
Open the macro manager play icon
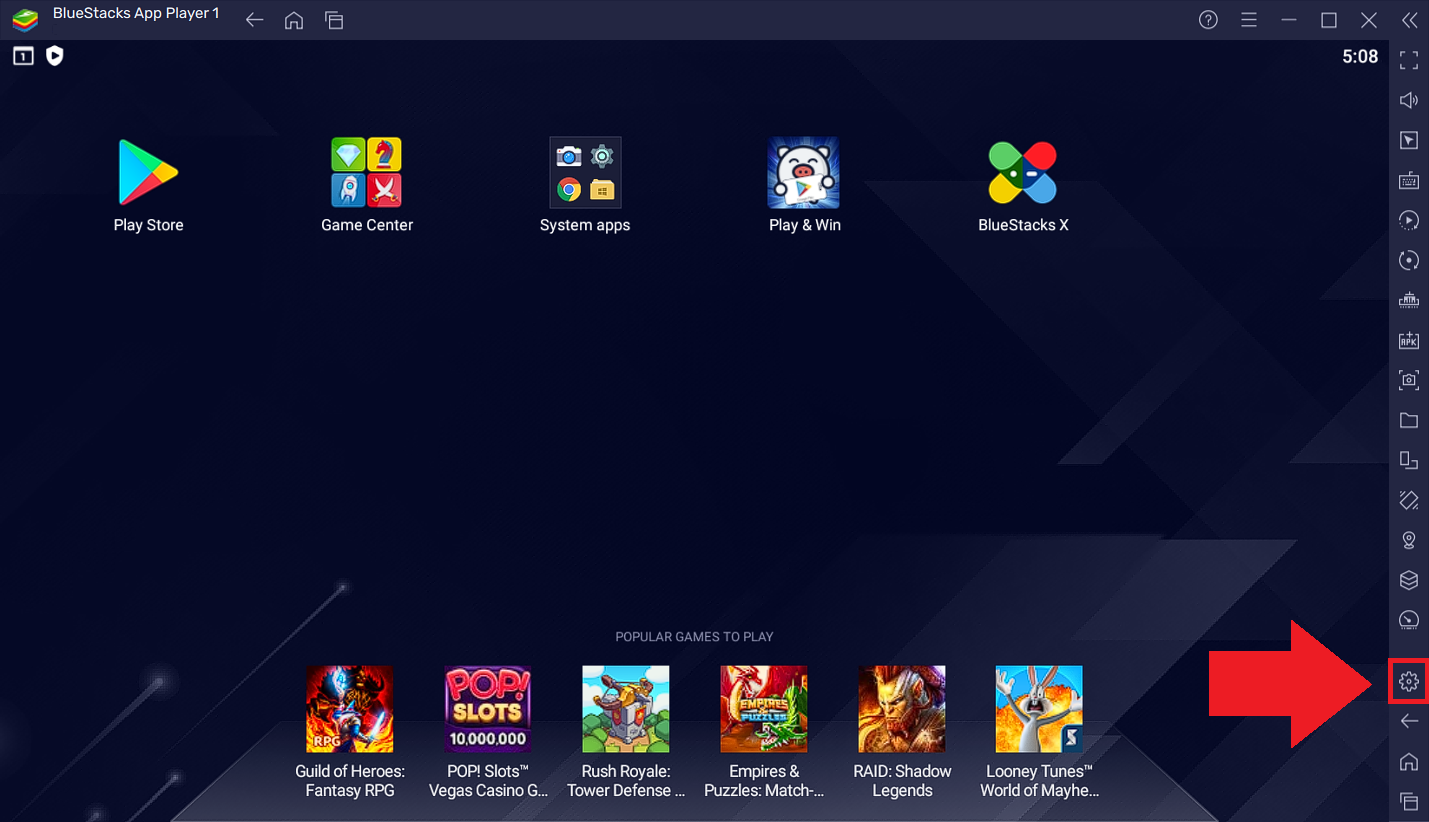tap(1409, 220)
